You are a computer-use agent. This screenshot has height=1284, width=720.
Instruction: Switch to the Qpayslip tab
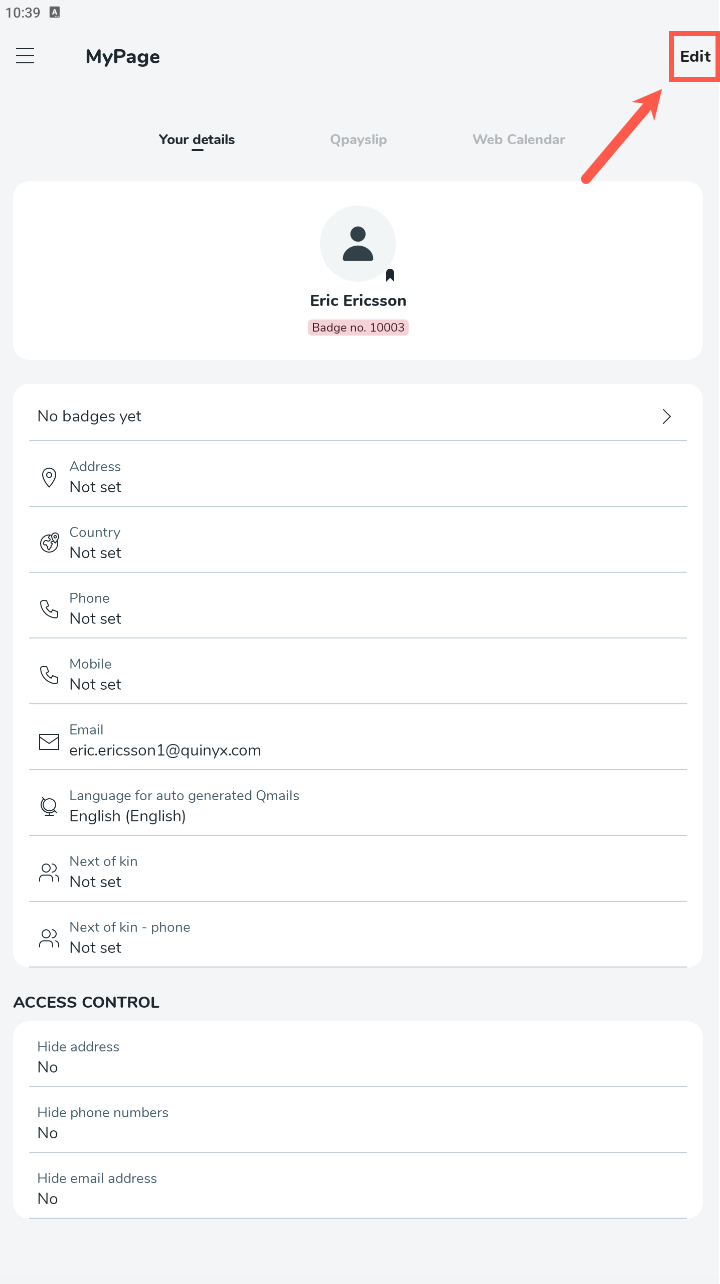pyautogui.click(x=358, y=140)
